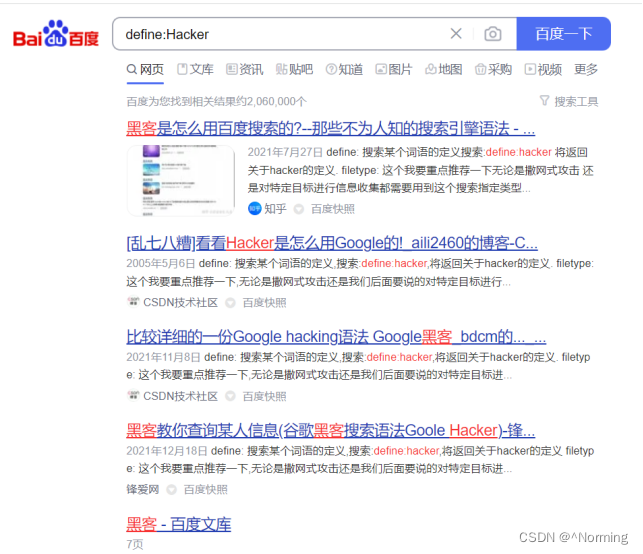Screen dimensions: 643x554
Task: Click the funnel icon beside 搜索工具
Action: 544,100
